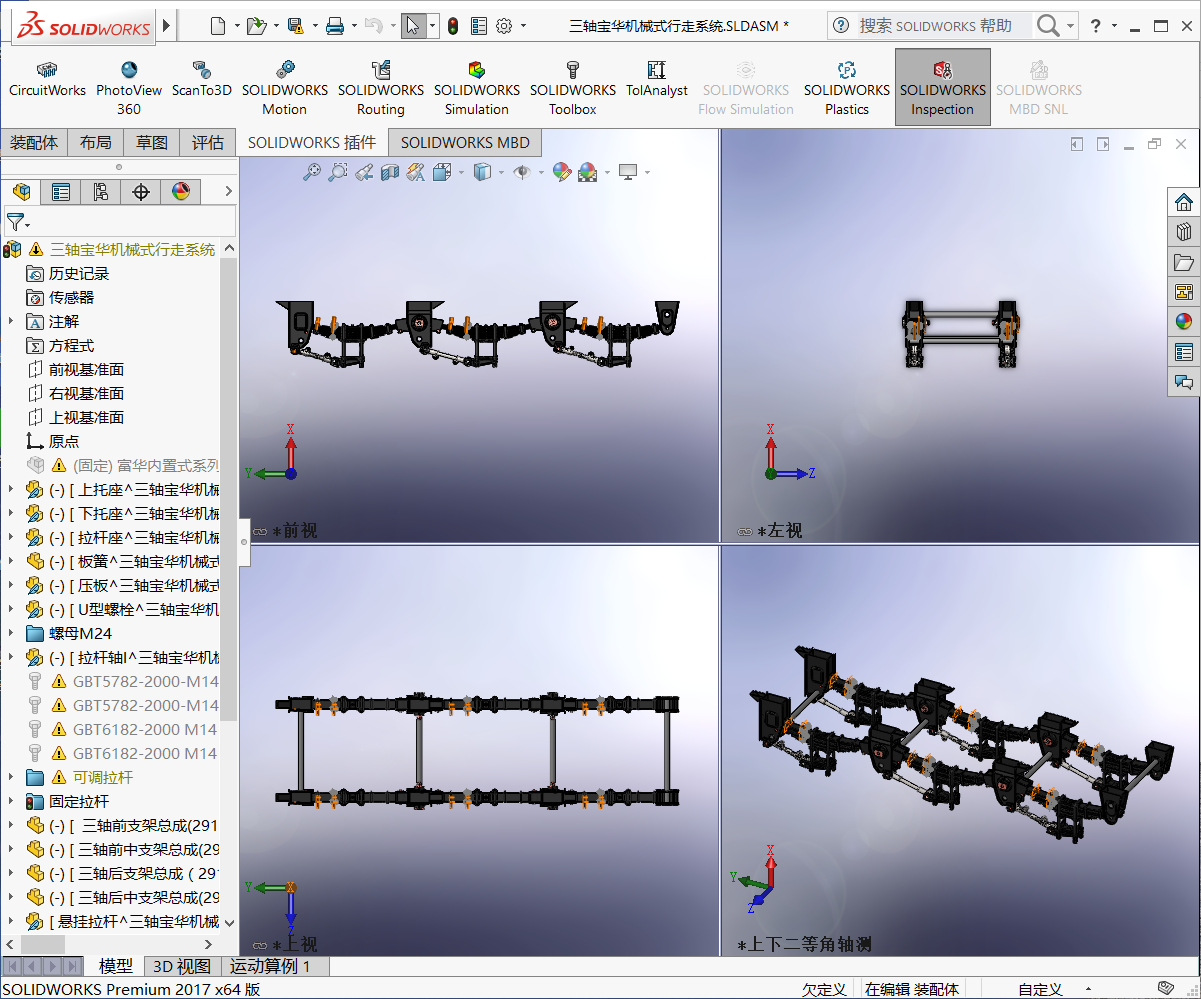The height and width of the screenshot is (999, 1201).
Task: Click the Edit Appearance icon
Action: (561, 172)
